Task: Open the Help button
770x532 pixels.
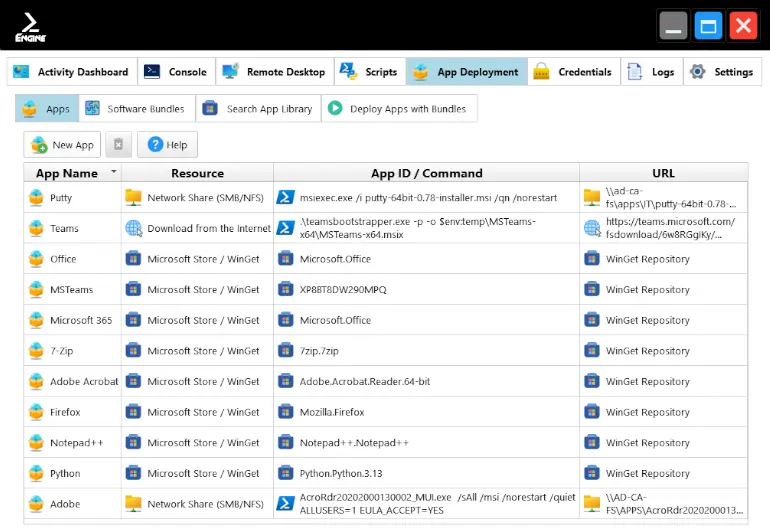Action: [167, 145]
